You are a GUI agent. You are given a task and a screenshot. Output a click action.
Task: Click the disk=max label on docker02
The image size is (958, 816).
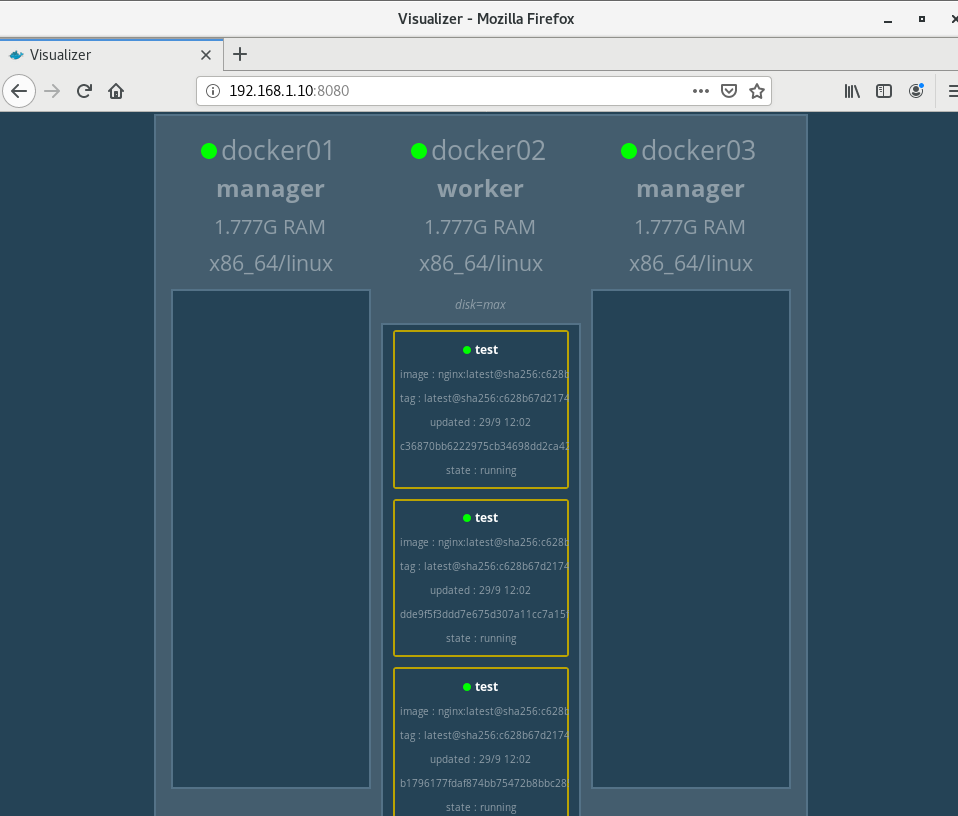[x=480, y=305]
